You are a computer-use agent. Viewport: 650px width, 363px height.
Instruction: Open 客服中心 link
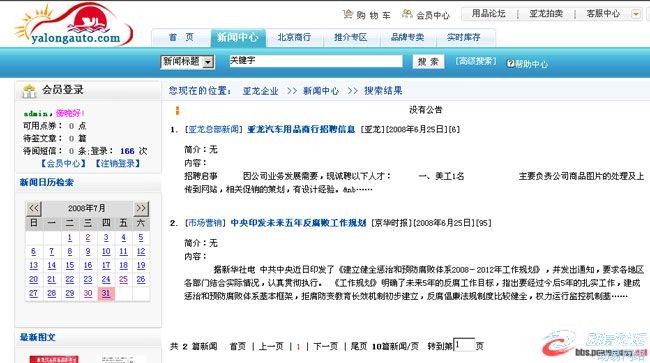tap(603, 14)
